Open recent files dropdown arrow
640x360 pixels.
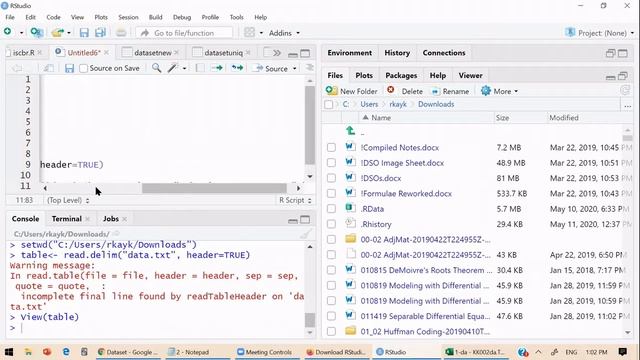[x=69, y=33]
